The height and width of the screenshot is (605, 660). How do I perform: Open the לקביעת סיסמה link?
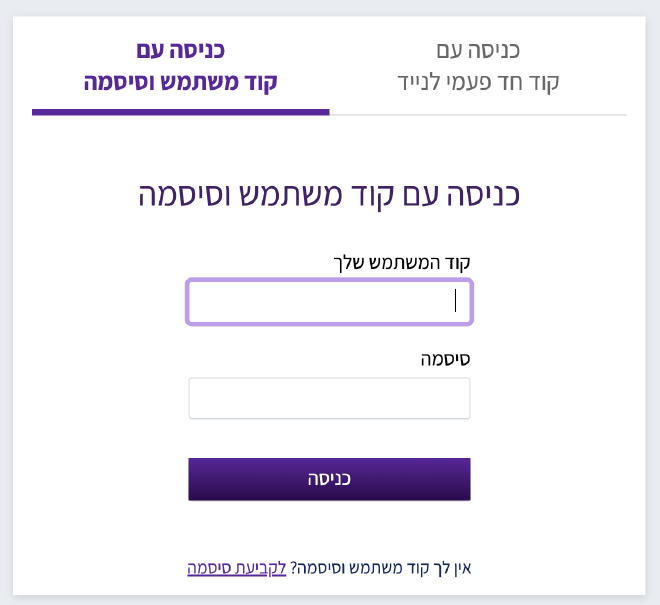click(237, 568)
